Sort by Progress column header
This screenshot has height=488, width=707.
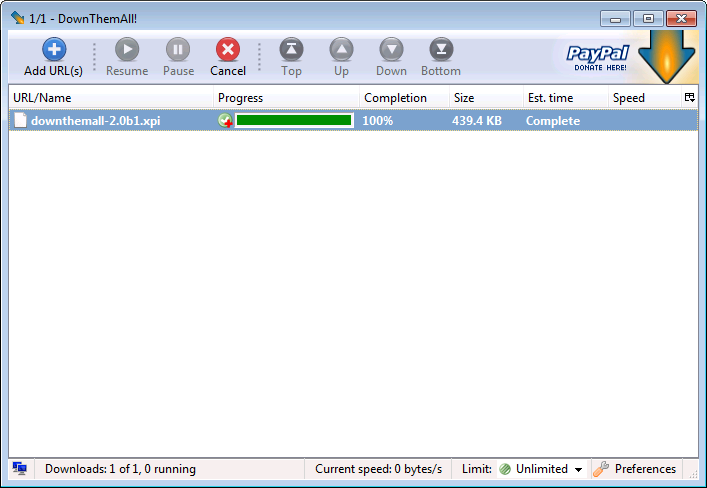(286, 97)
